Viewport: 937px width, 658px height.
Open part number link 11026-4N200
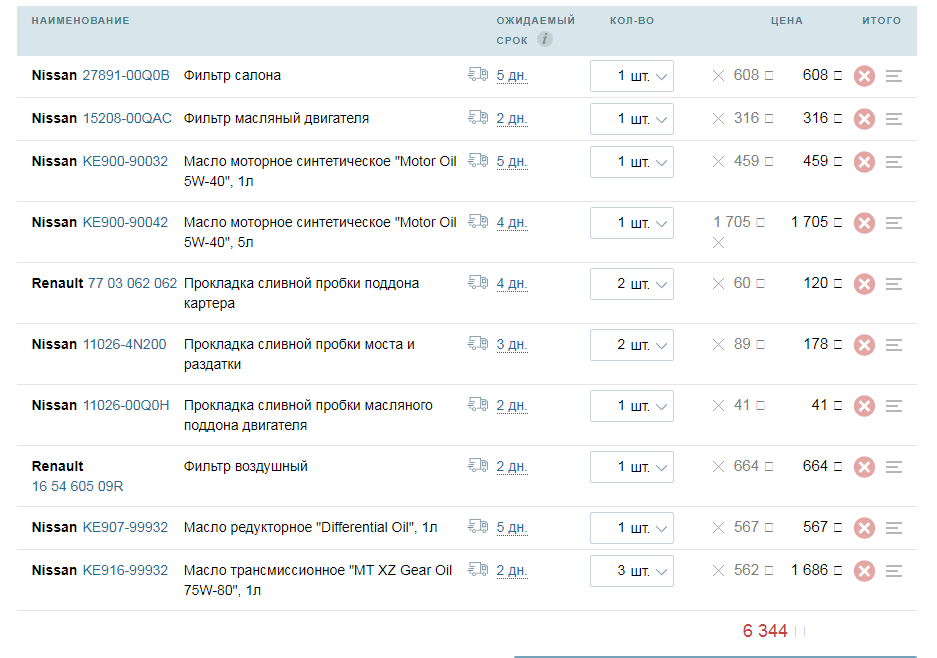(x=124, y=344)
